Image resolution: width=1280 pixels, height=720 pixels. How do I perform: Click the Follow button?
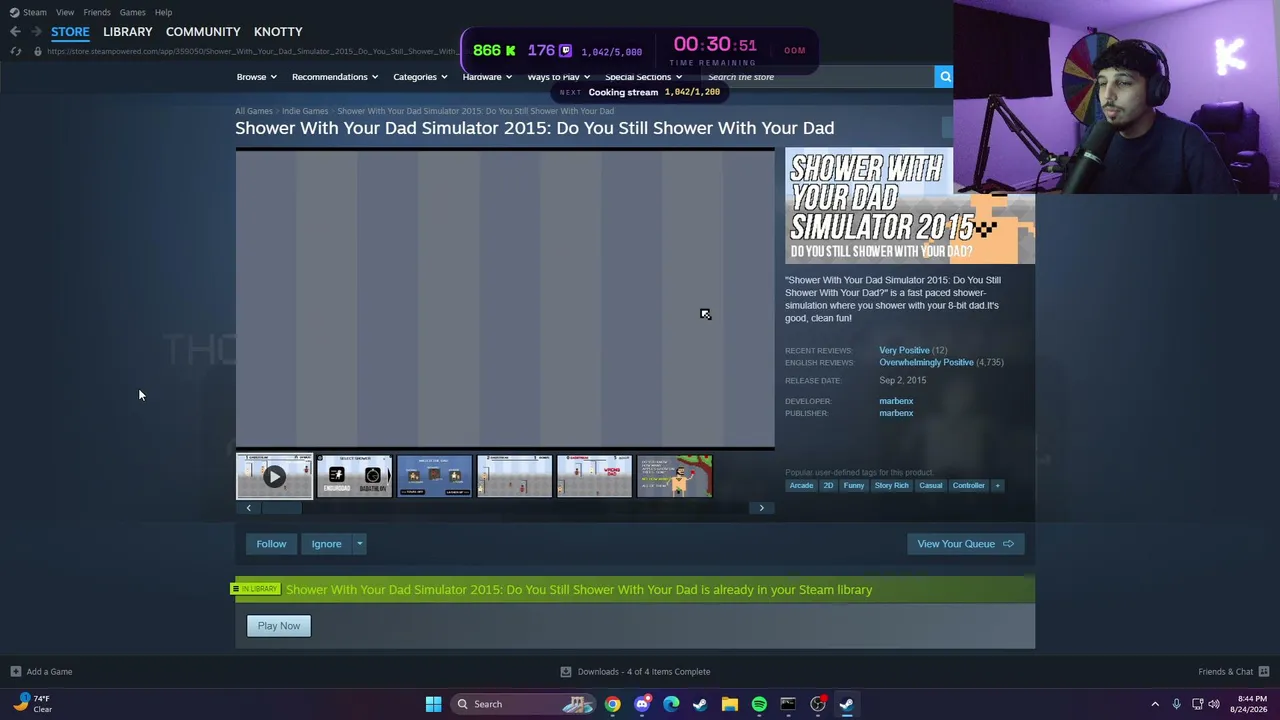[271, 544]
